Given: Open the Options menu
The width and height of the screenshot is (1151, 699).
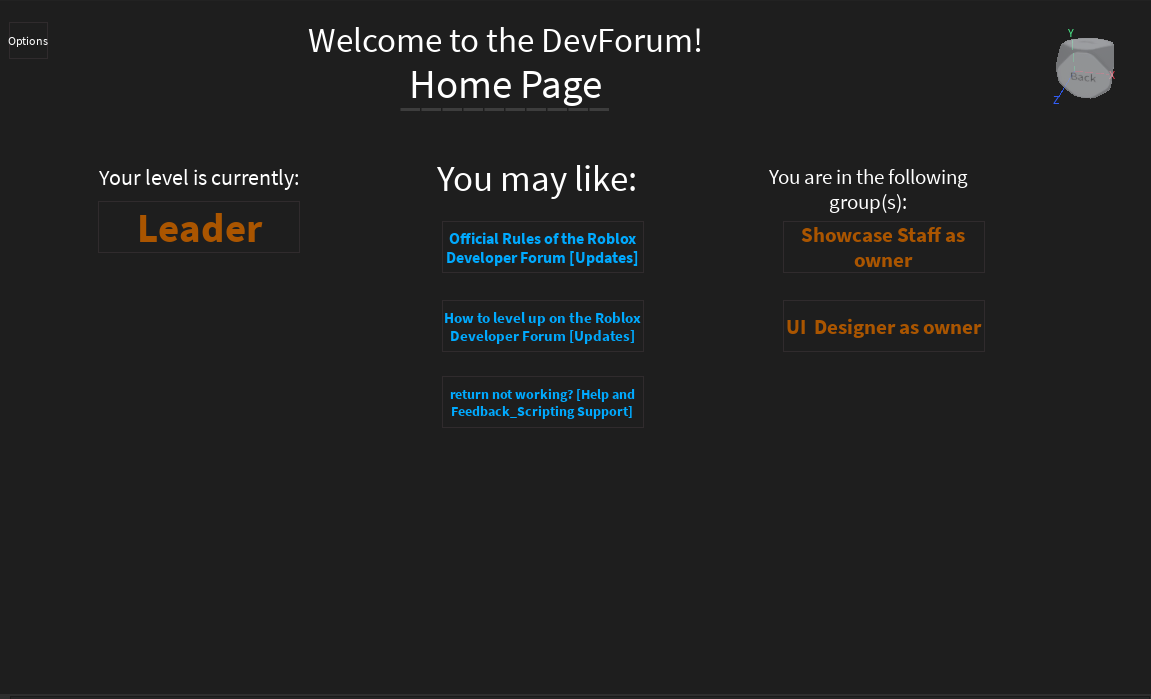Looking at the screenshot, I should (x=27, y=40).
